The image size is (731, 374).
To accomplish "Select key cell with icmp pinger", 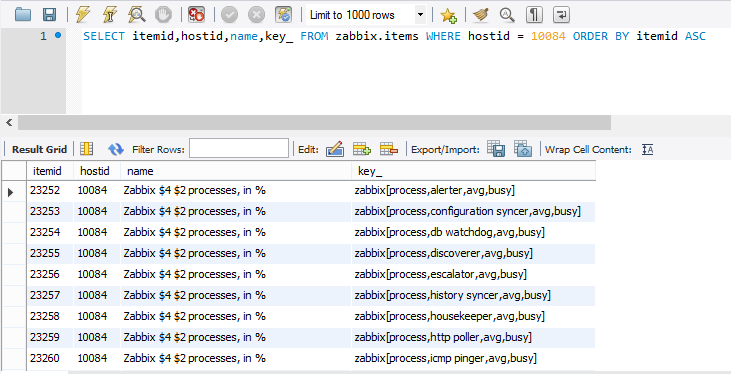I will pos(473,358).
